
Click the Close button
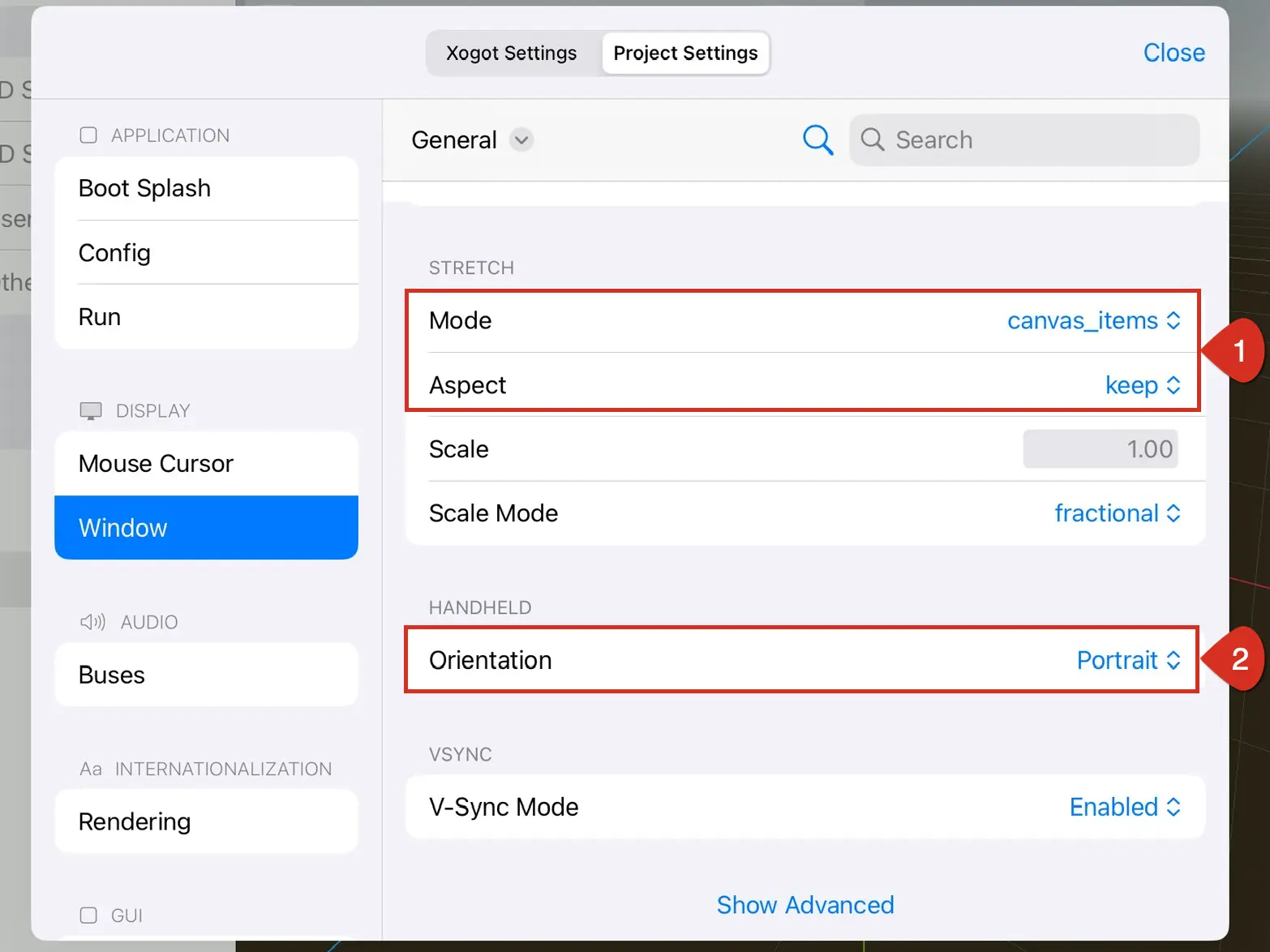1173,53
